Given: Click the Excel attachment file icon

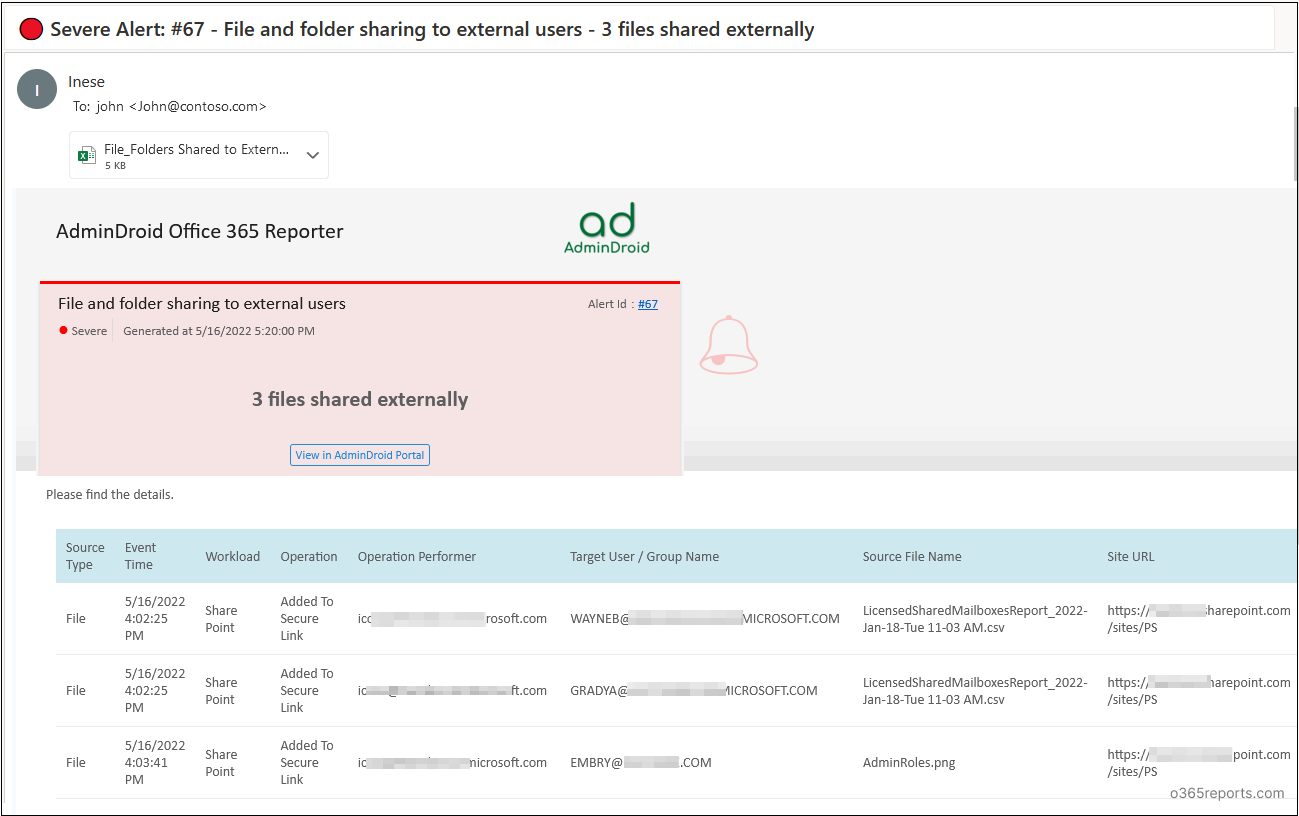Looking at the screenshot, I should 86,154.
